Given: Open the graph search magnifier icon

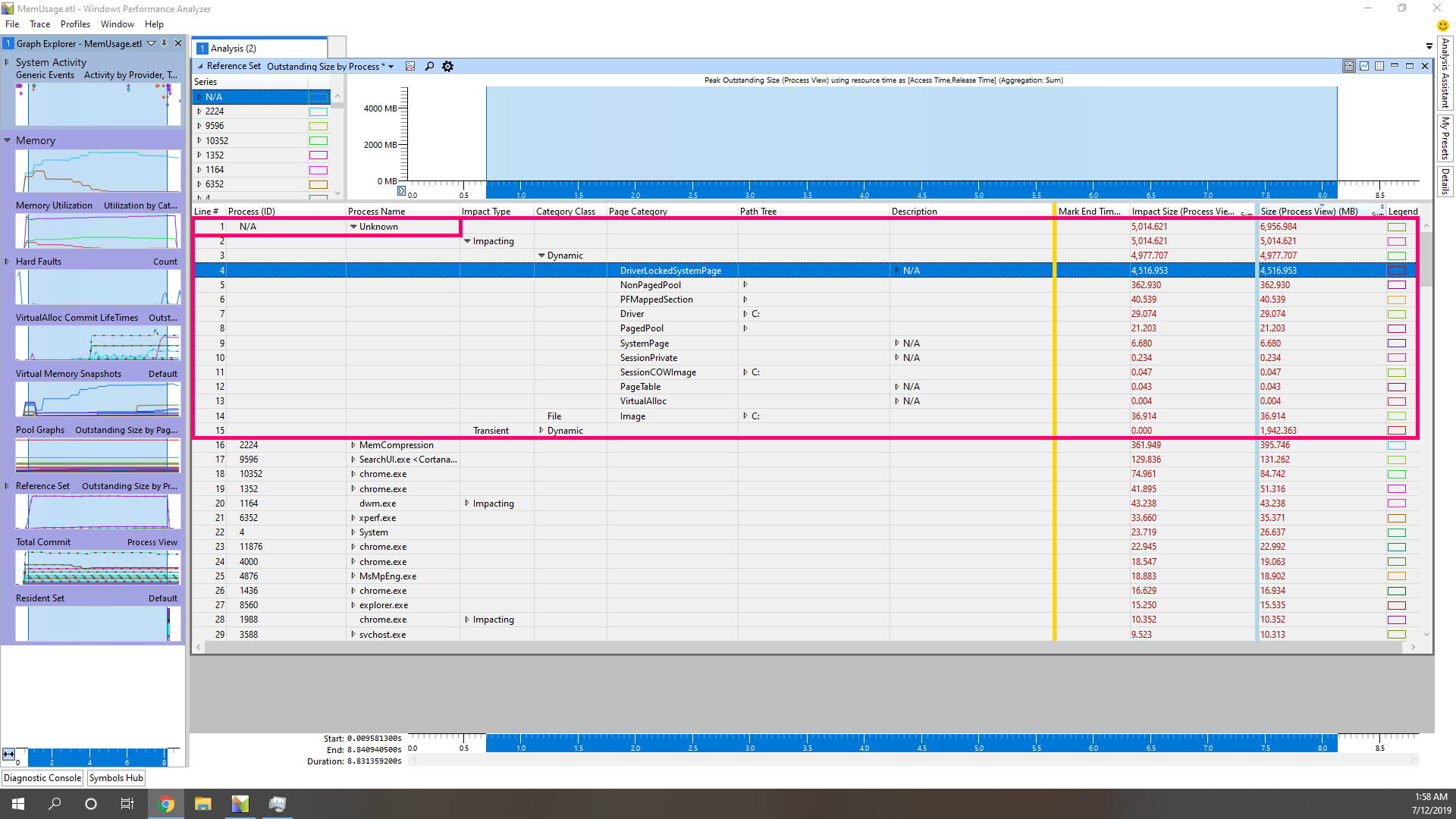Looking at the screenshot, I should pyautogui.click(x=429, y=67).
